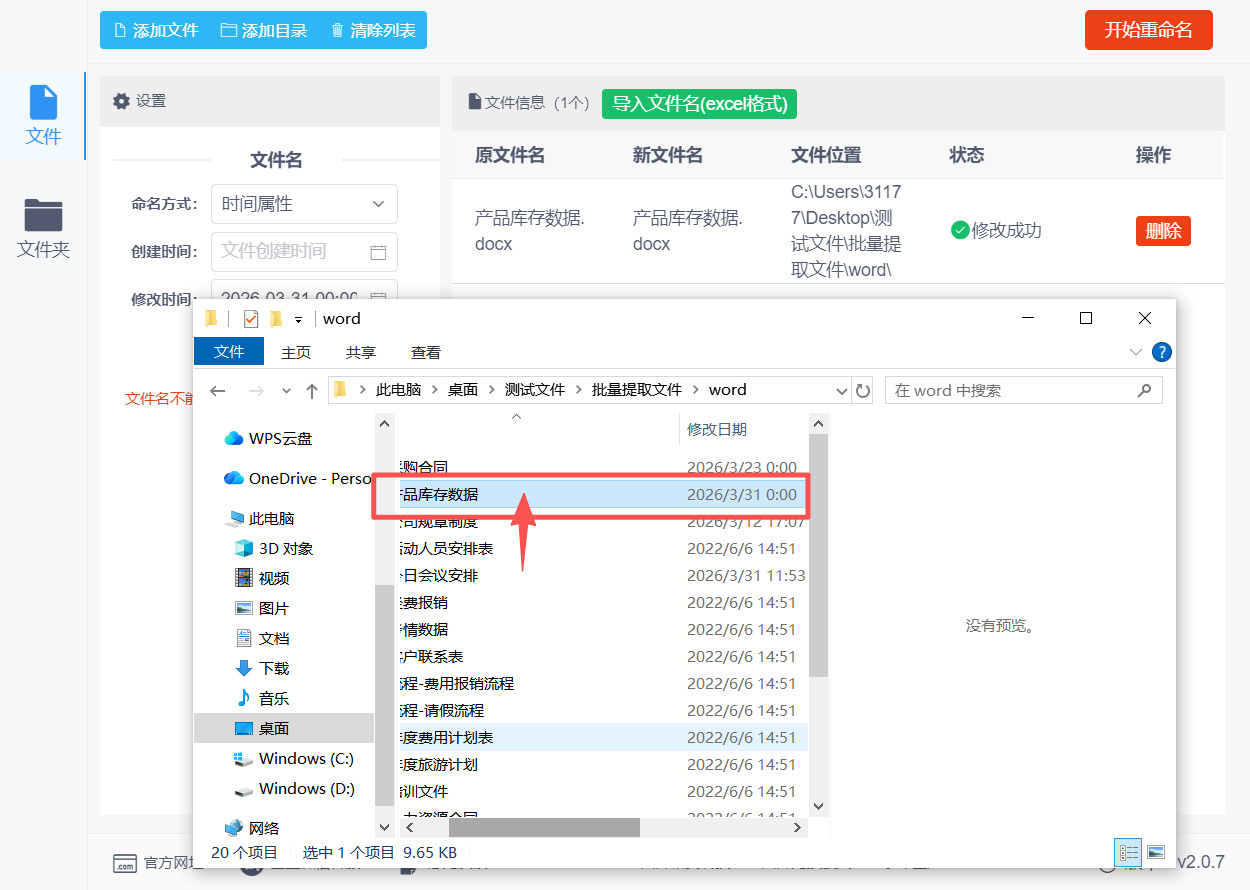1250x890 pixels.
Task: Click the back navigation arrow
Action: click(218, 390)
